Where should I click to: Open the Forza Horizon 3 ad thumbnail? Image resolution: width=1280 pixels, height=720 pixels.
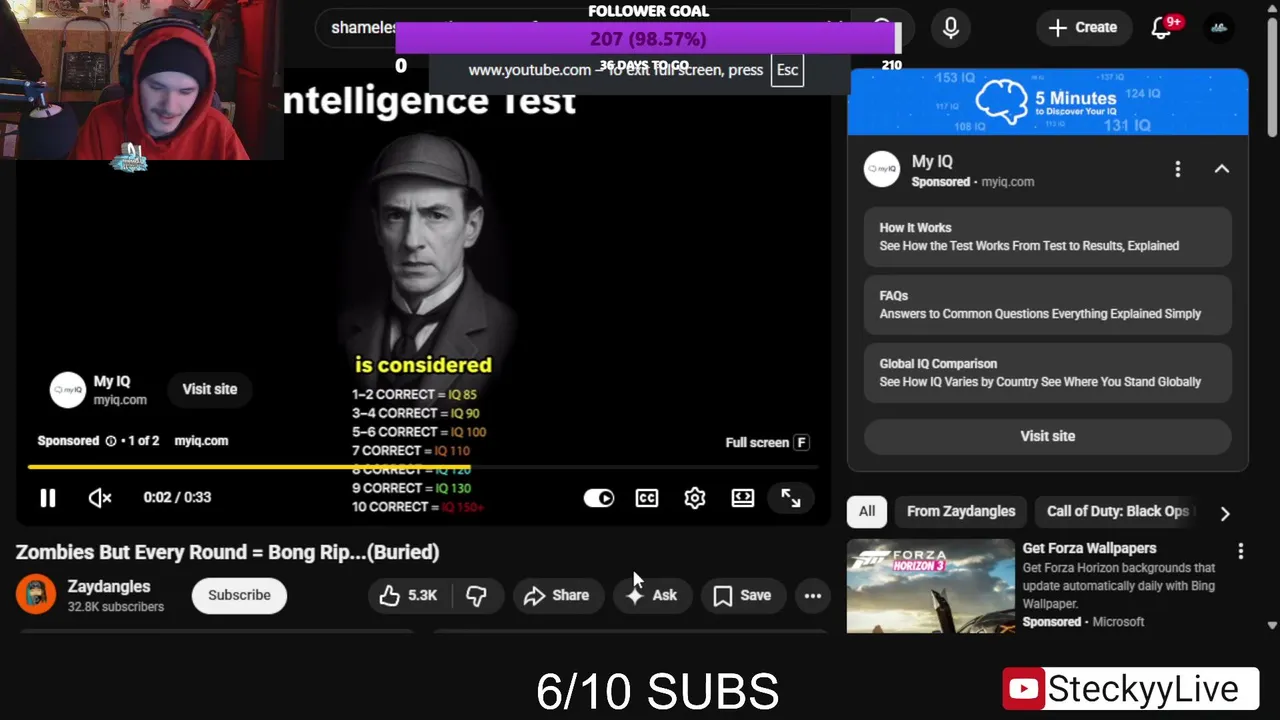coord(931,586)
